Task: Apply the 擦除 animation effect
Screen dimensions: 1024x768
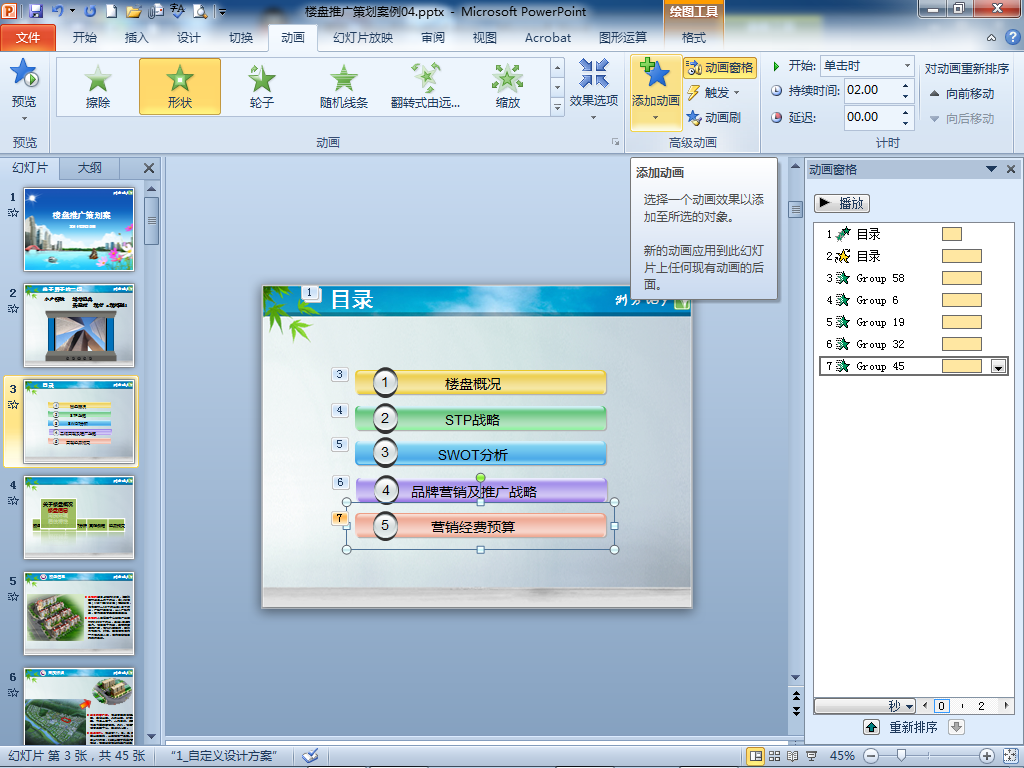Action: 98,87
